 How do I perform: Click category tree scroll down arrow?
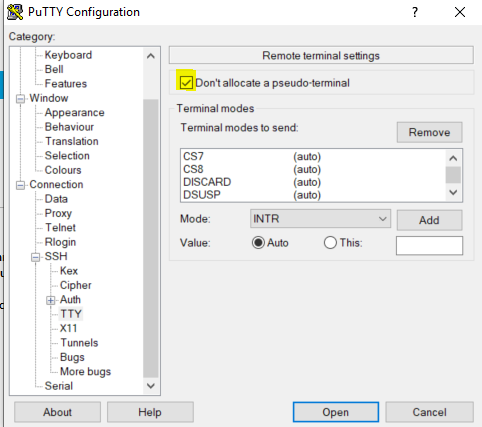[151, 386]
